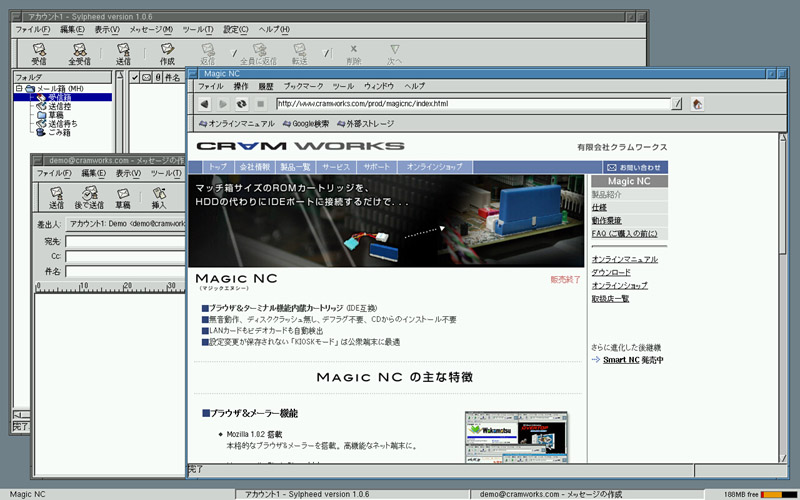Click the Delete X icon in Sylpheed toolbar
This screenshot has height=500, width=800.
tap(354, 54)
